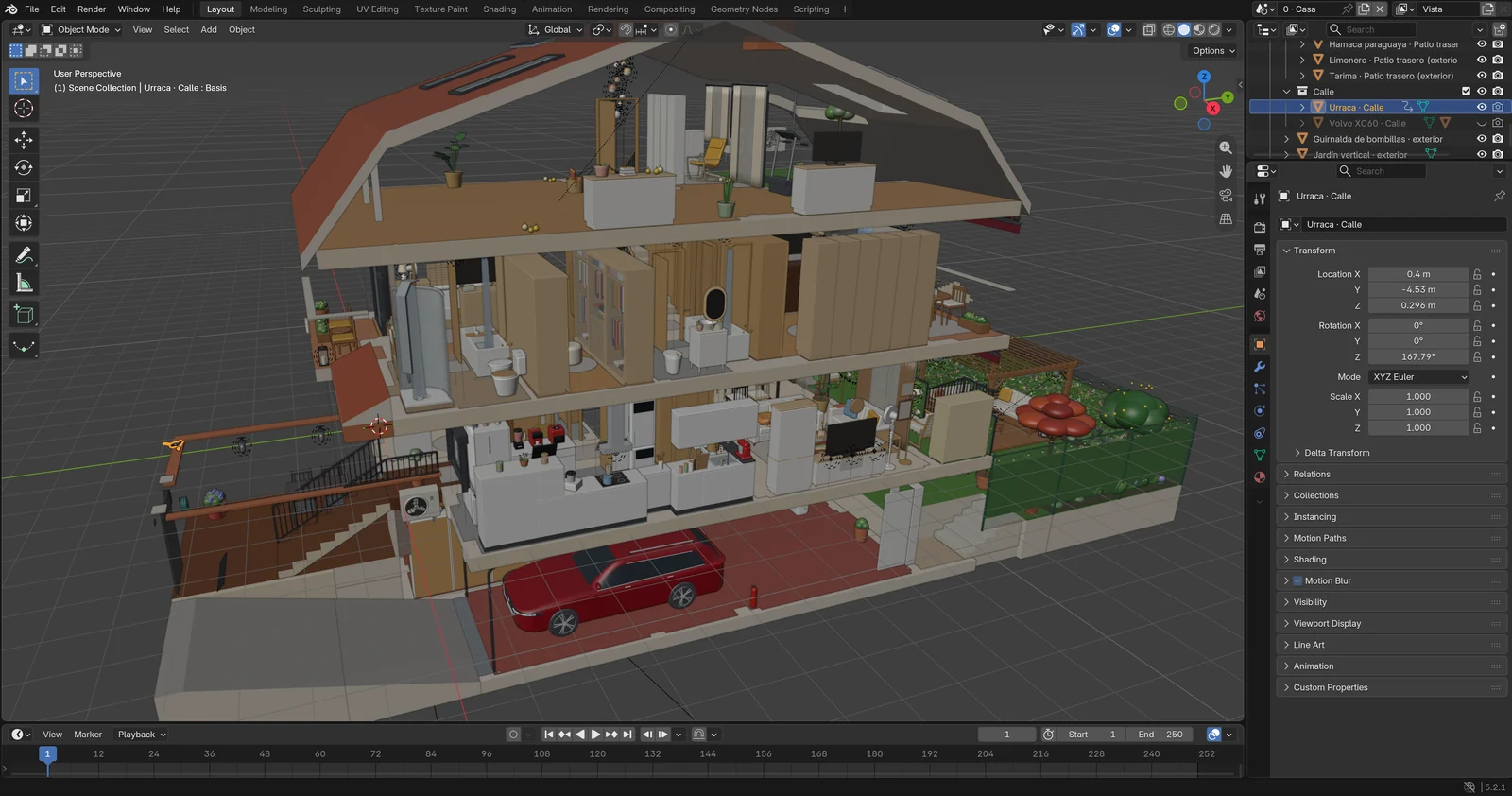
Task: Select the Transform tool
Action: click(24, 223)
